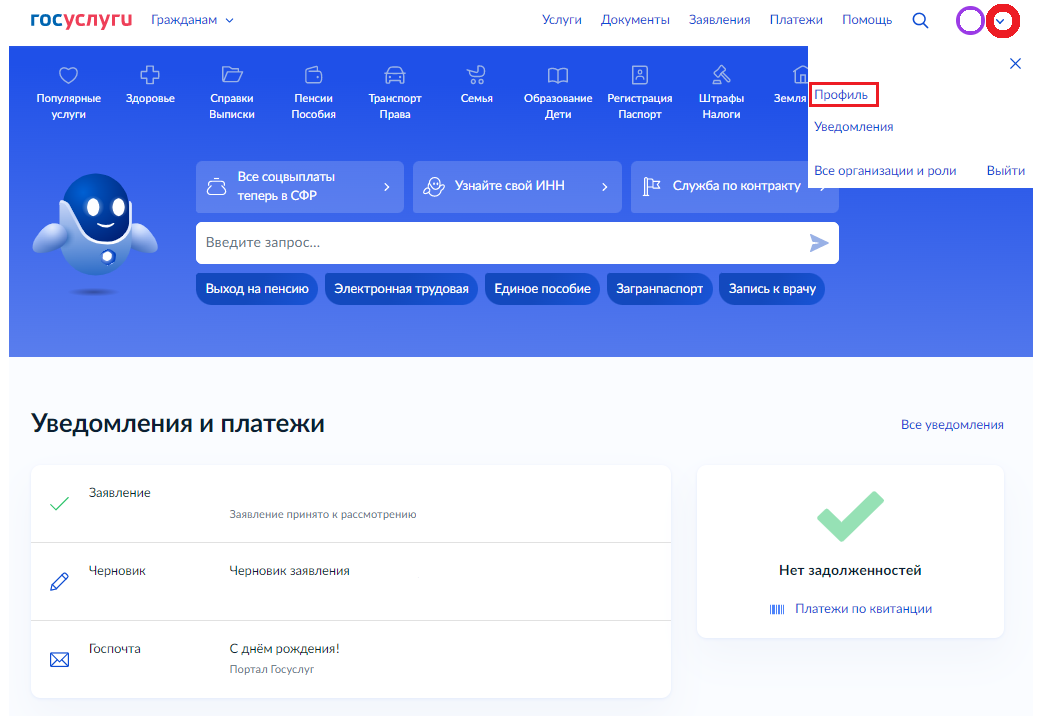This screenshot has width=1044, height=724.
Task: Click the robot assistant mascot
Action: 95,226
